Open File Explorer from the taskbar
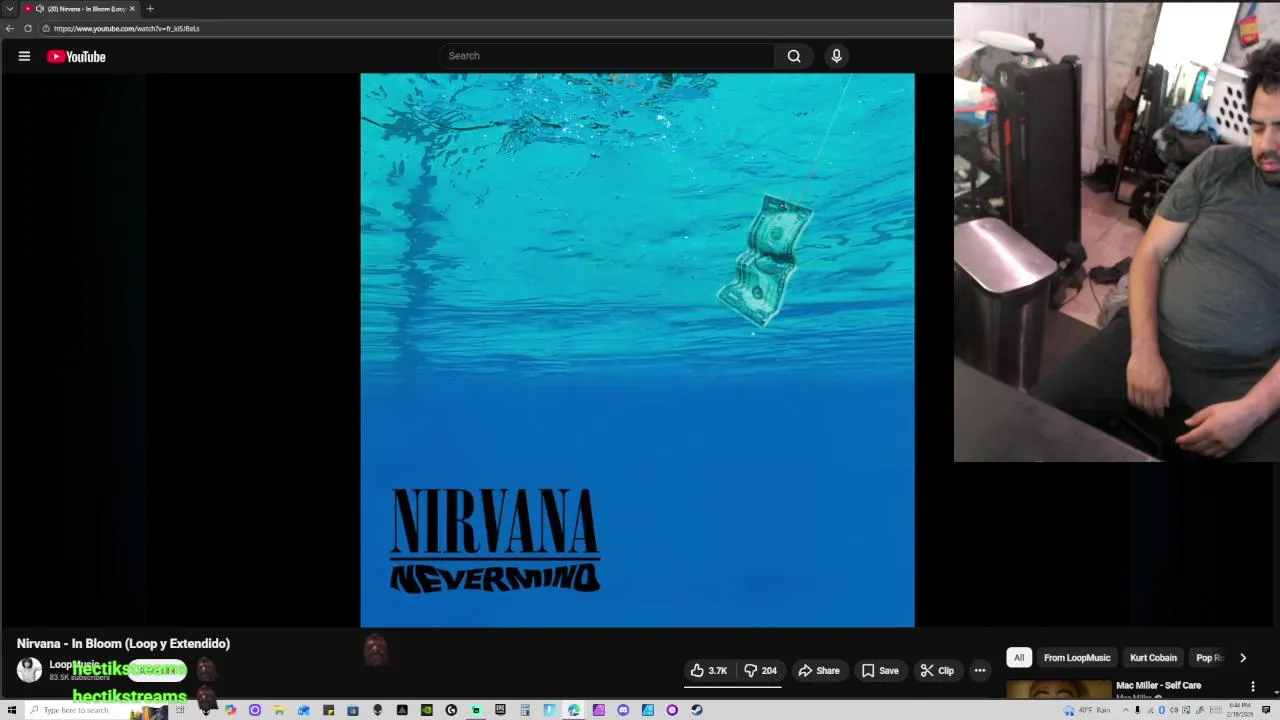 (x=278, y=710)
